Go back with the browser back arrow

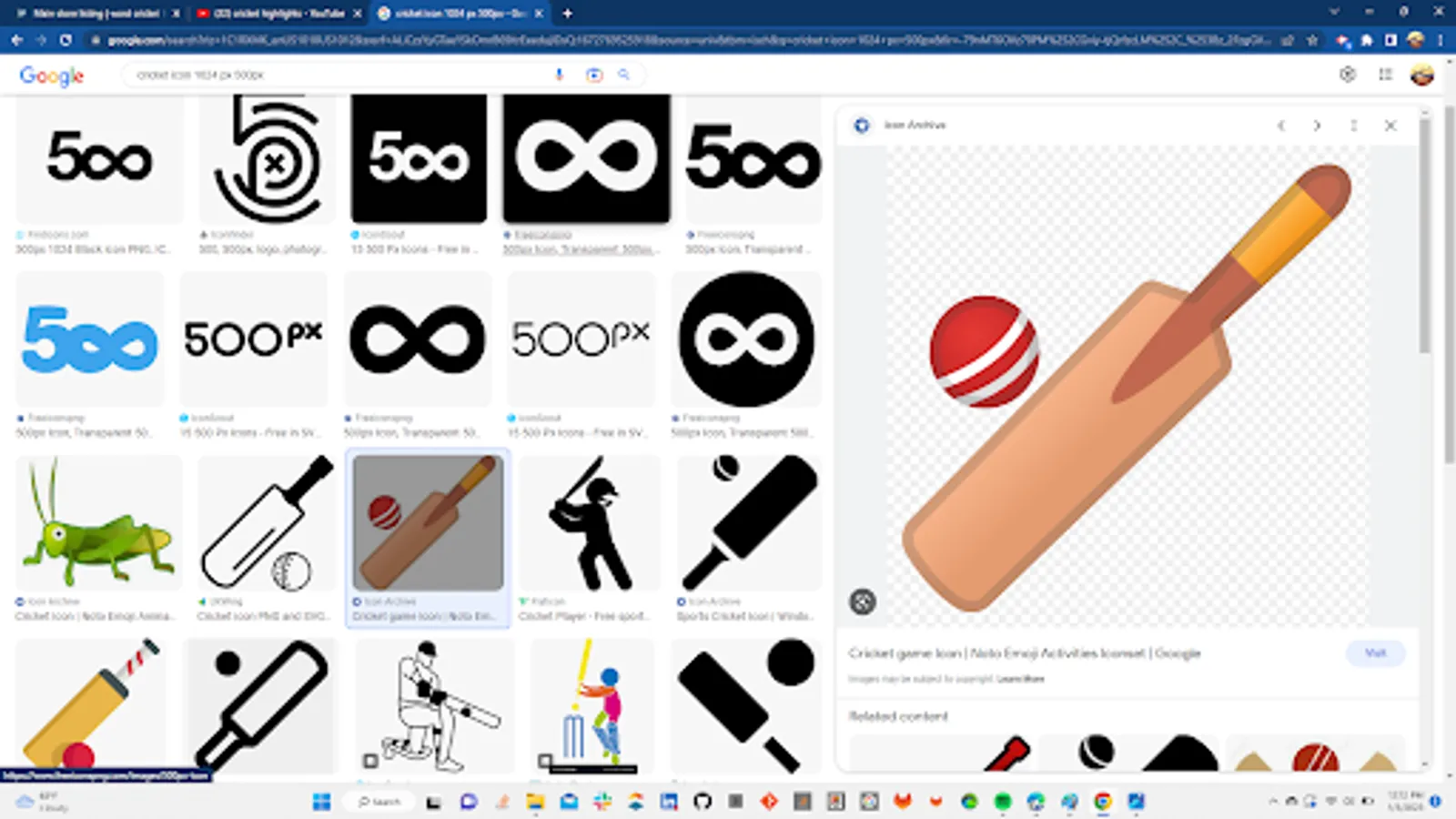coord(16,40)
